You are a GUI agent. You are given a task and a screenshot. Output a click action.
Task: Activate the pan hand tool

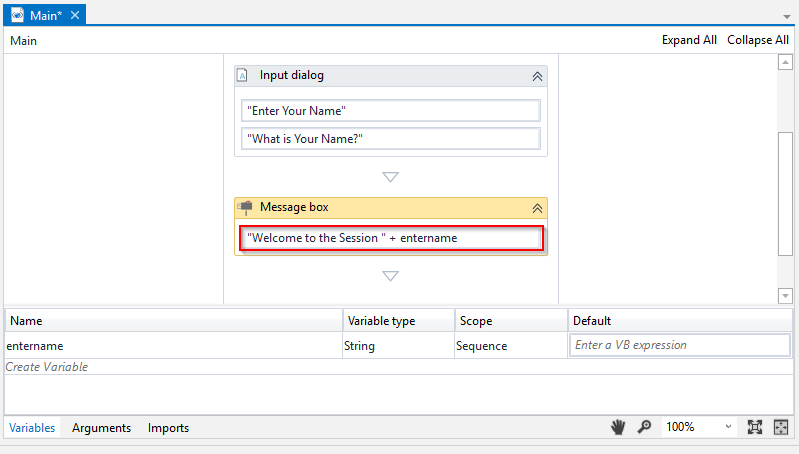(618, 426)
